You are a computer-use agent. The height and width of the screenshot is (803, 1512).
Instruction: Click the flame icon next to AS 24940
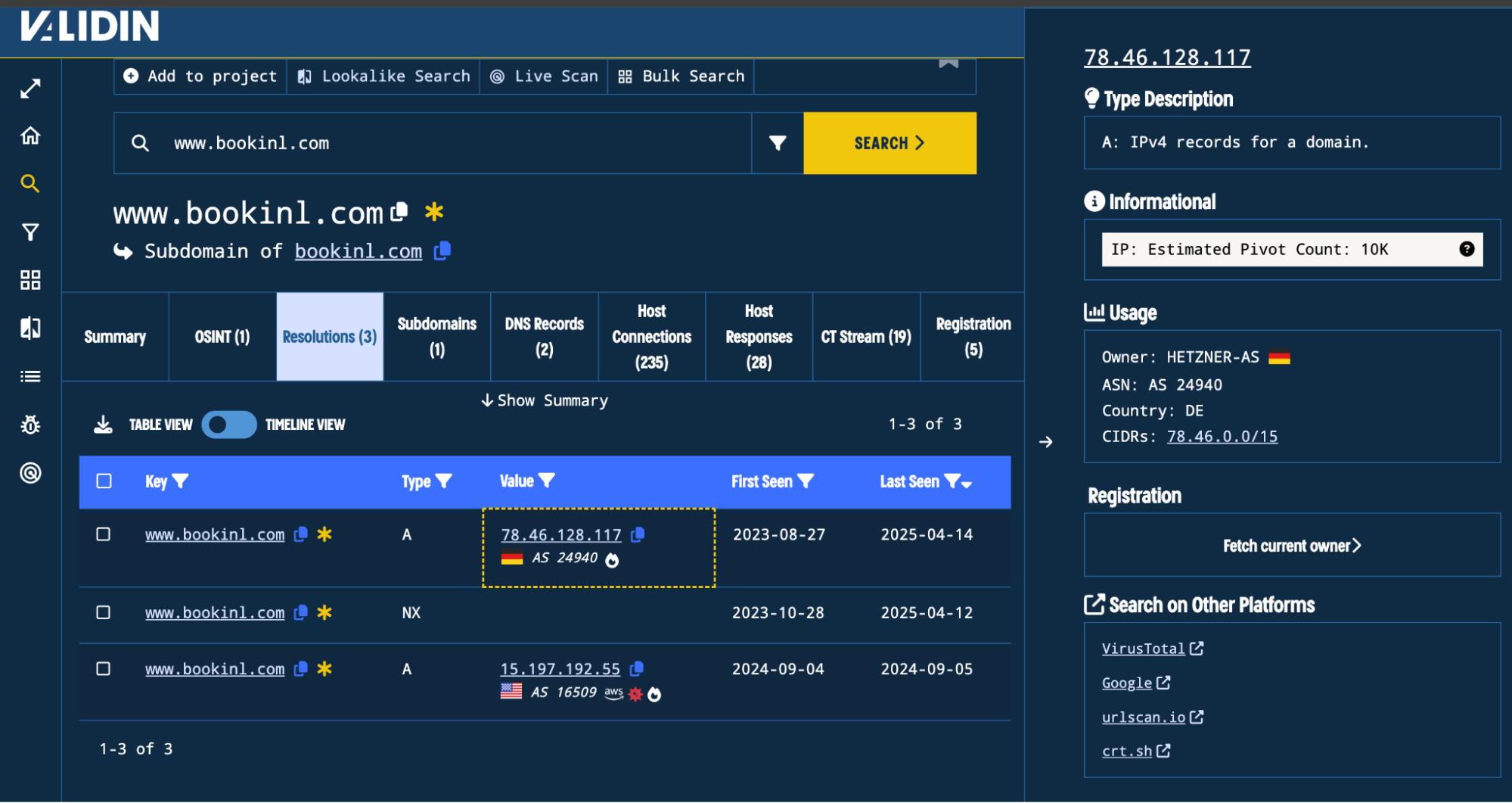[x=613, y=560]
